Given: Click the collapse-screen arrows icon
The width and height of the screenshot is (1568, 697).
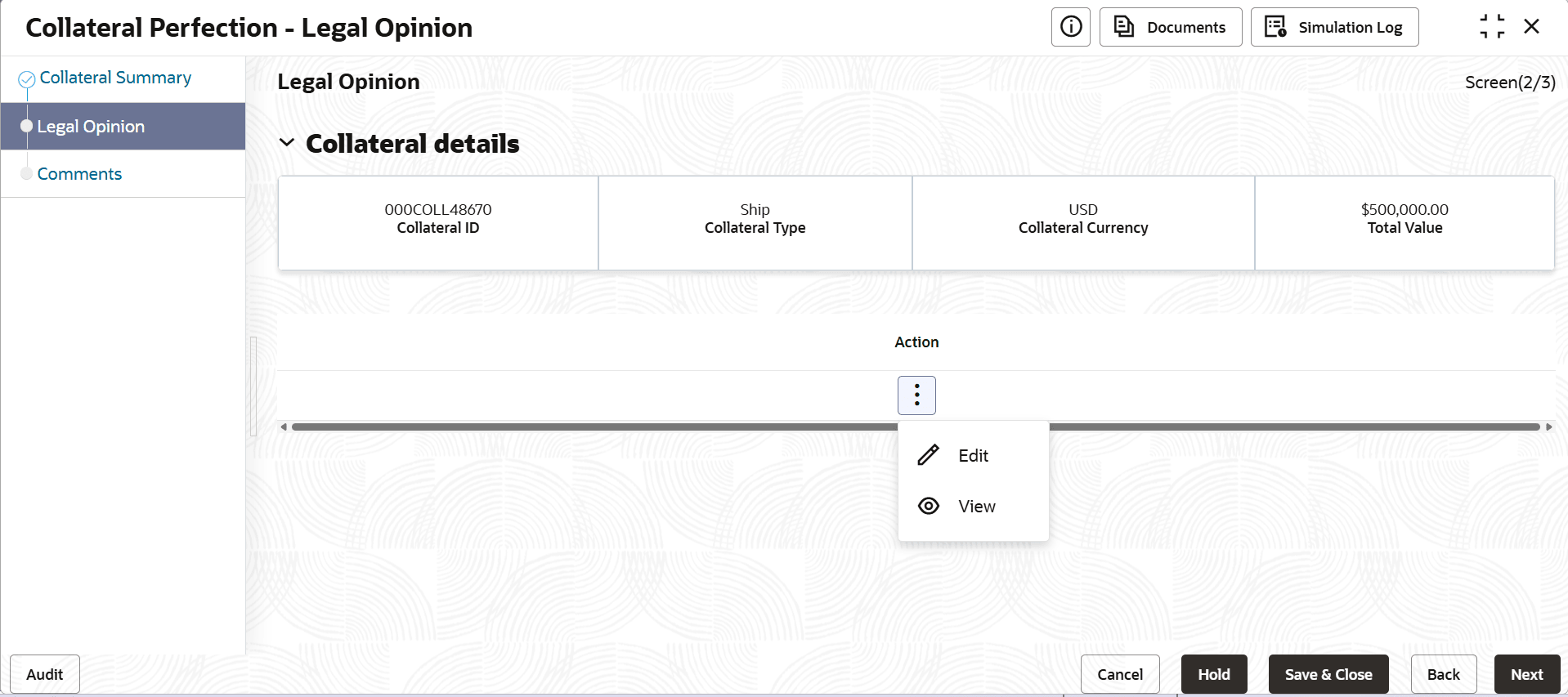Looking at the screenshot, I should click(1491, 27).
